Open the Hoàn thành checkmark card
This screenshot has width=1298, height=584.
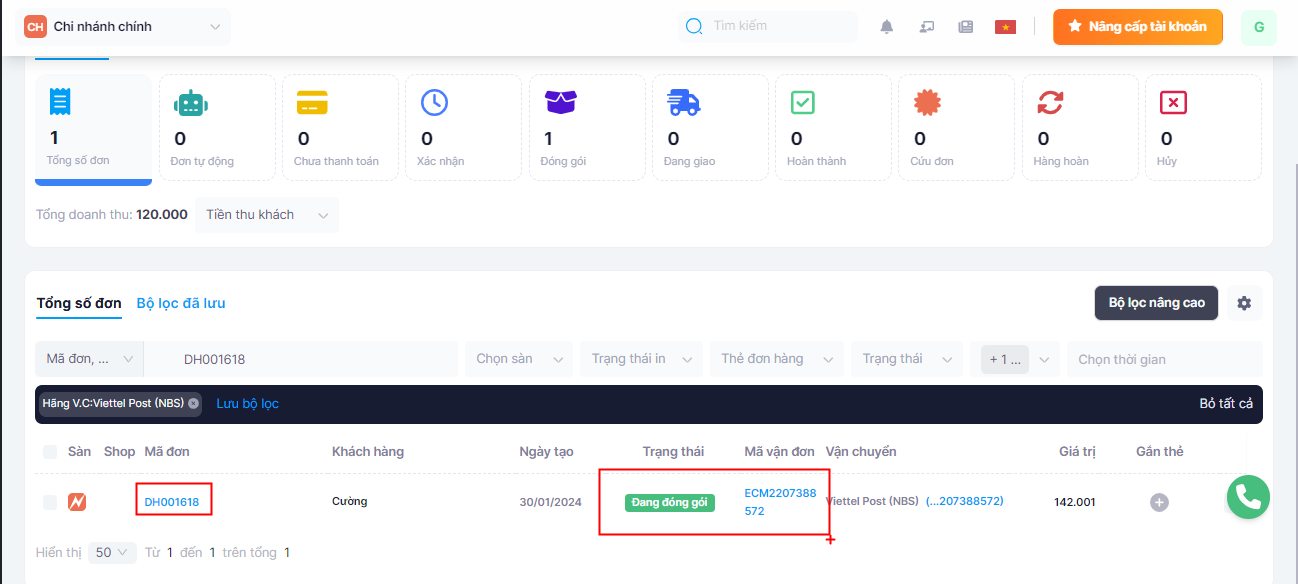click(833, 128)
